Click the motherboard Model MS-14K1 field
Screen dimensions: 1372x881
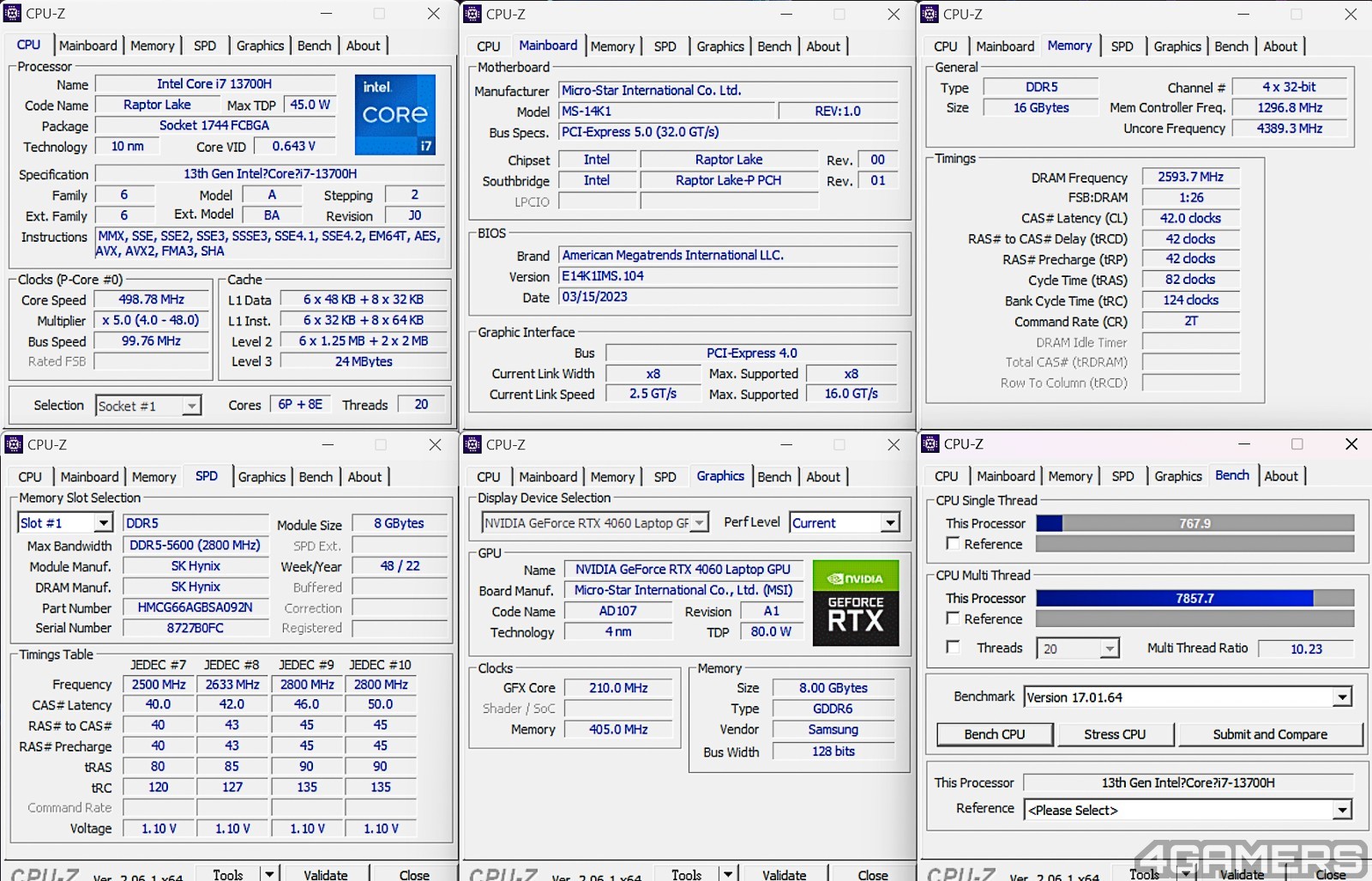[x=665, y=112]
